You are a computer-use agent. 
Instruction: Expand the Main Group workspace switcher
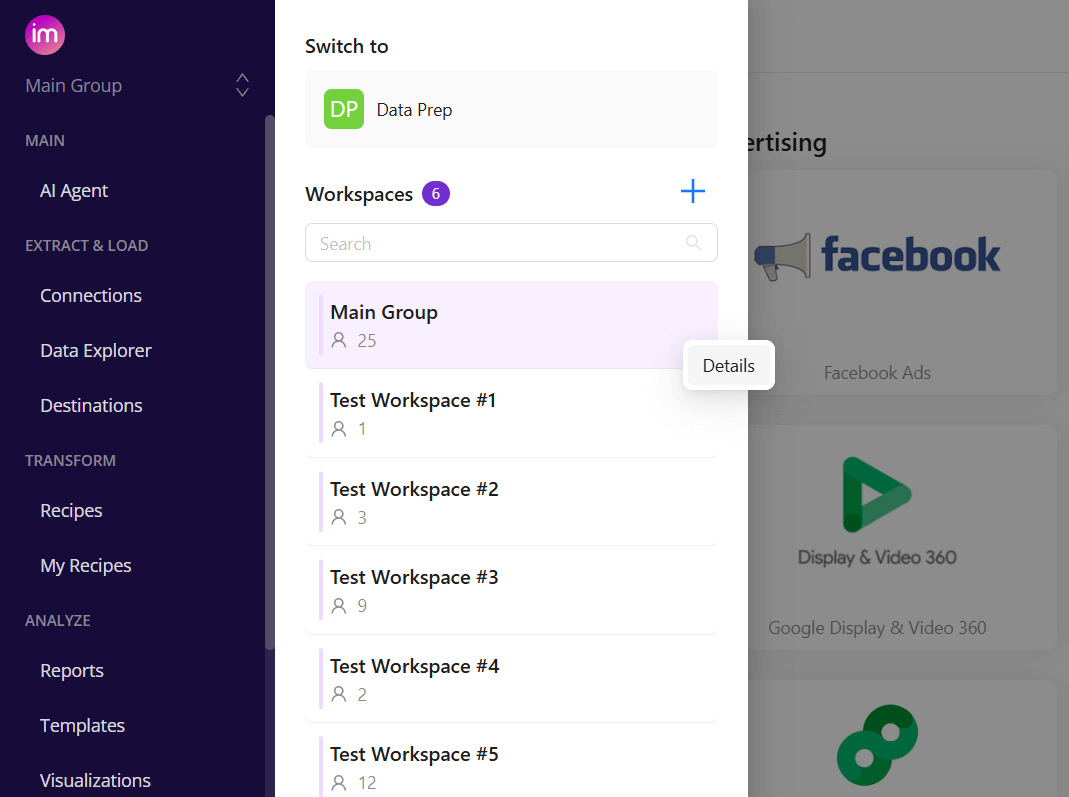point(242,85)
